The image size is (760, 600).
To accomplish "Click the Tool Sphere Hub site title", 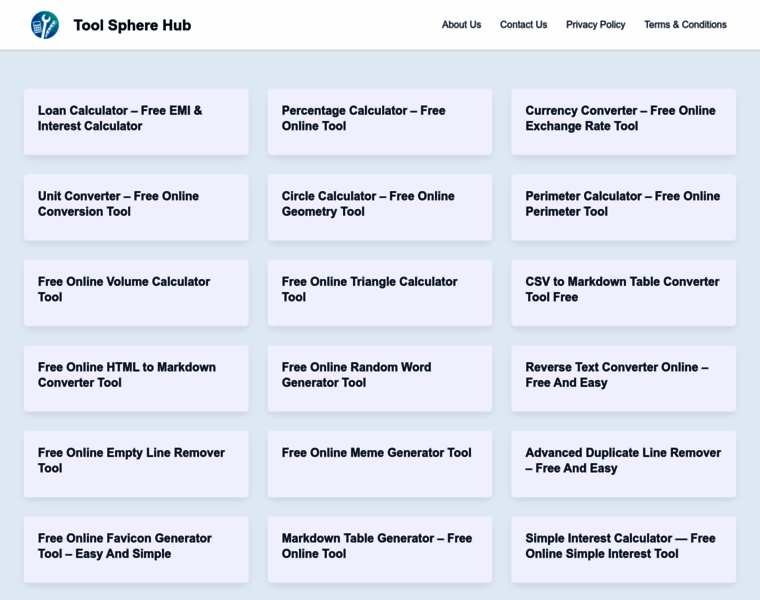I will click(x=132, y=25).
